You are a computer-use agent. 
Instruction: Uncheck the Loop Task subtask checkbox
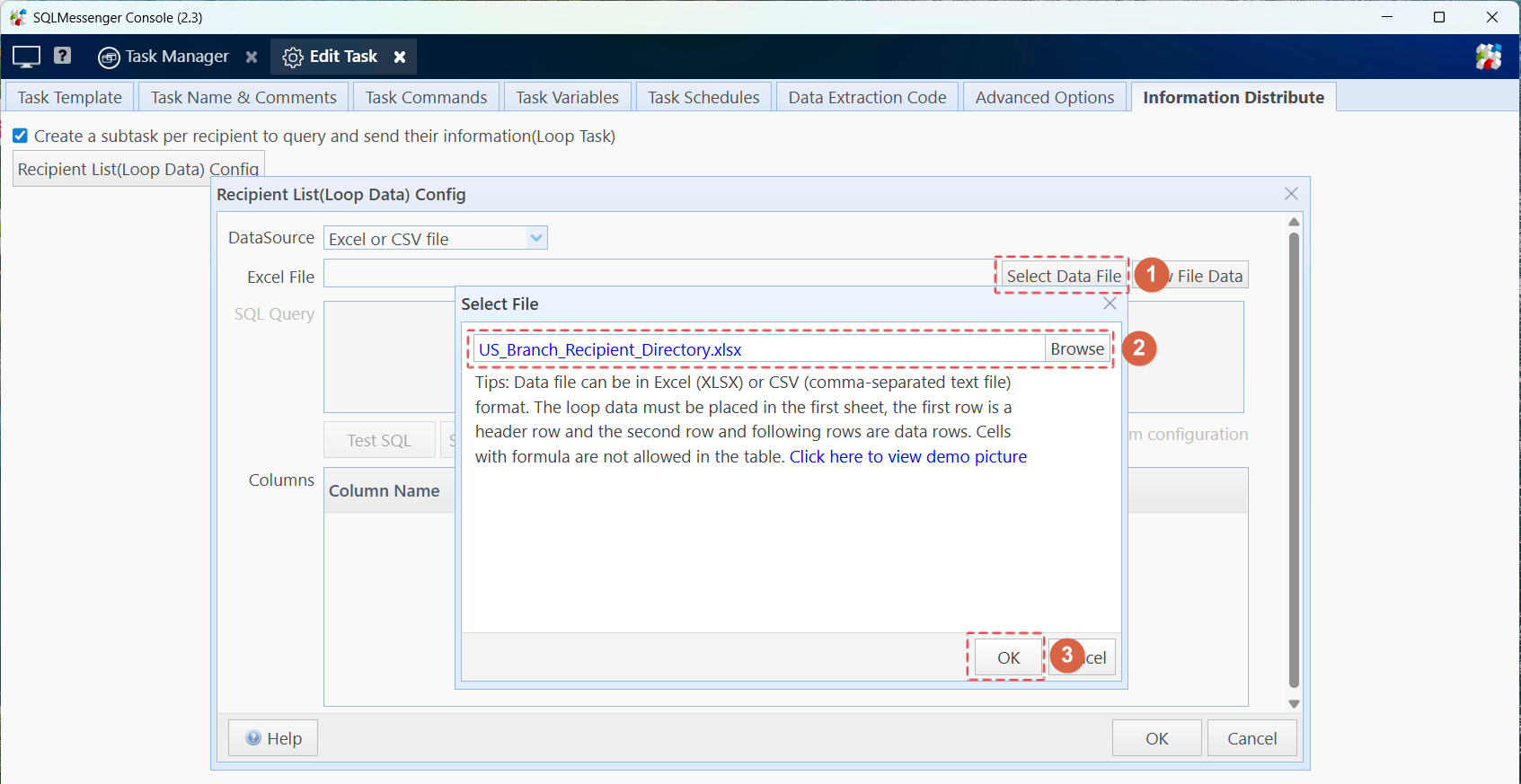[x=20, y=136]
